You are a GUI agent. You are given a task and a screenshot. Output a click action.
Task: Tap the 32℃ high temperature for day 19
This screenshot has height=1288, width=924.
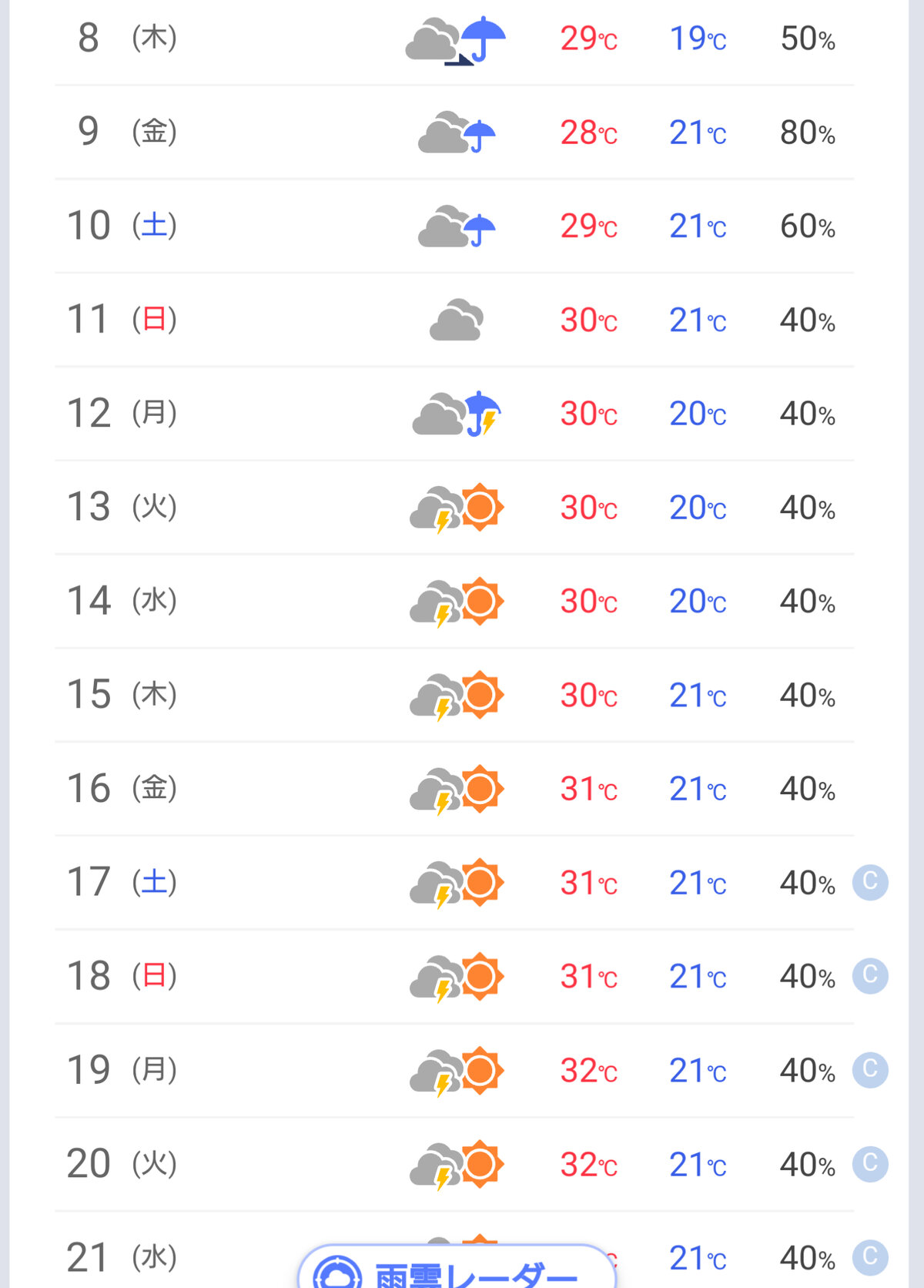click(x=589, y=1071)
